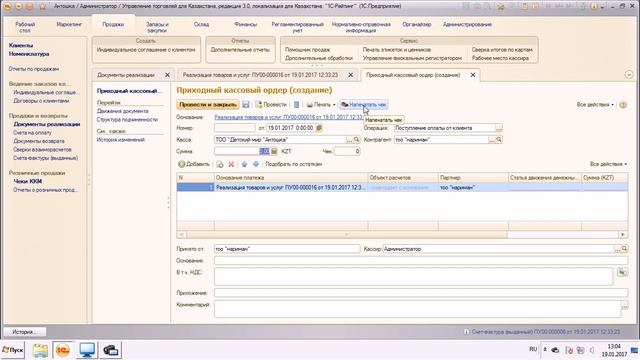Screen dimensions: 640x360
Task: Click the camera recorder icon in the taskbar
Action: click(110, 350)
